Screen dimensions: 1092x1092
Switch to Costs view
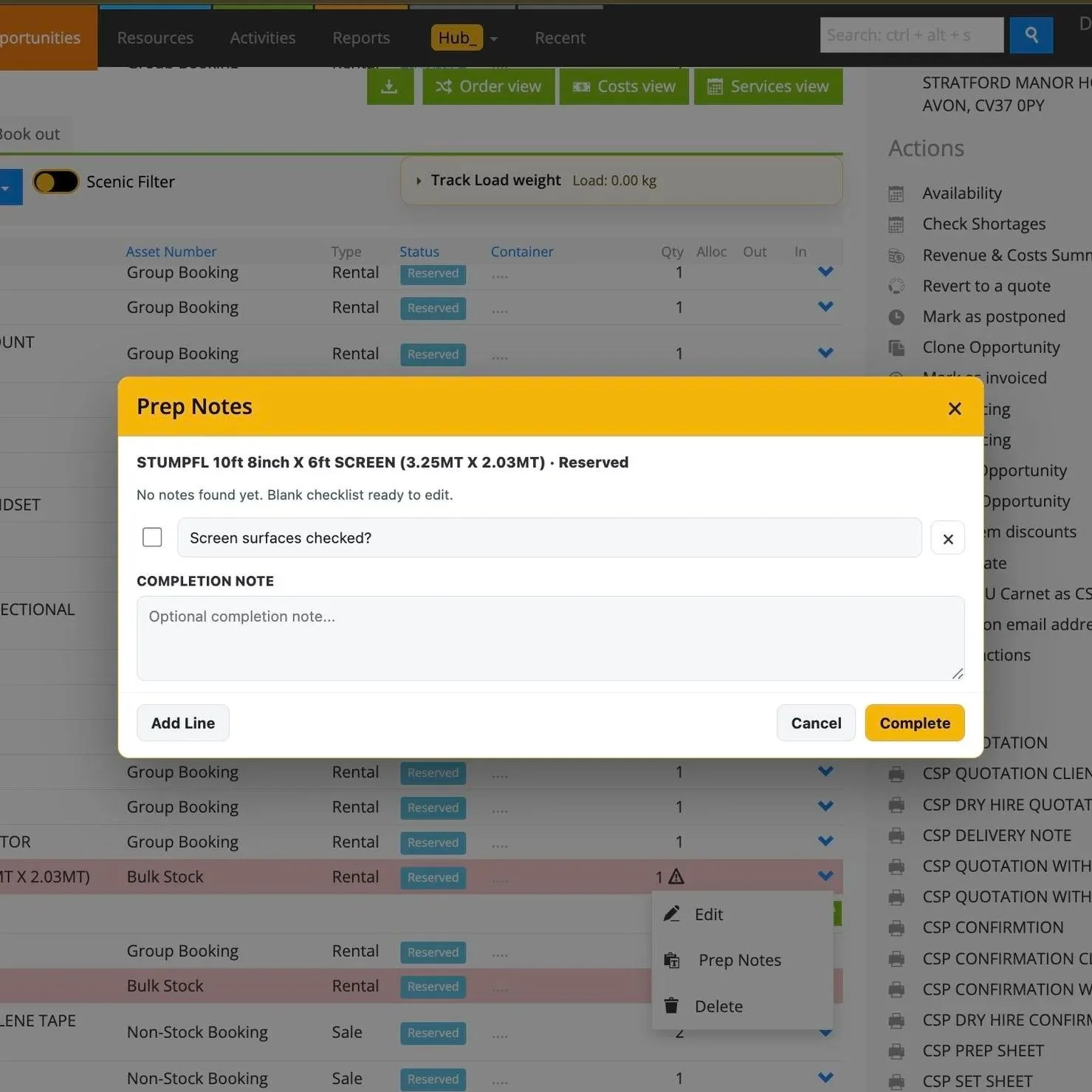[x=624, y=86]
